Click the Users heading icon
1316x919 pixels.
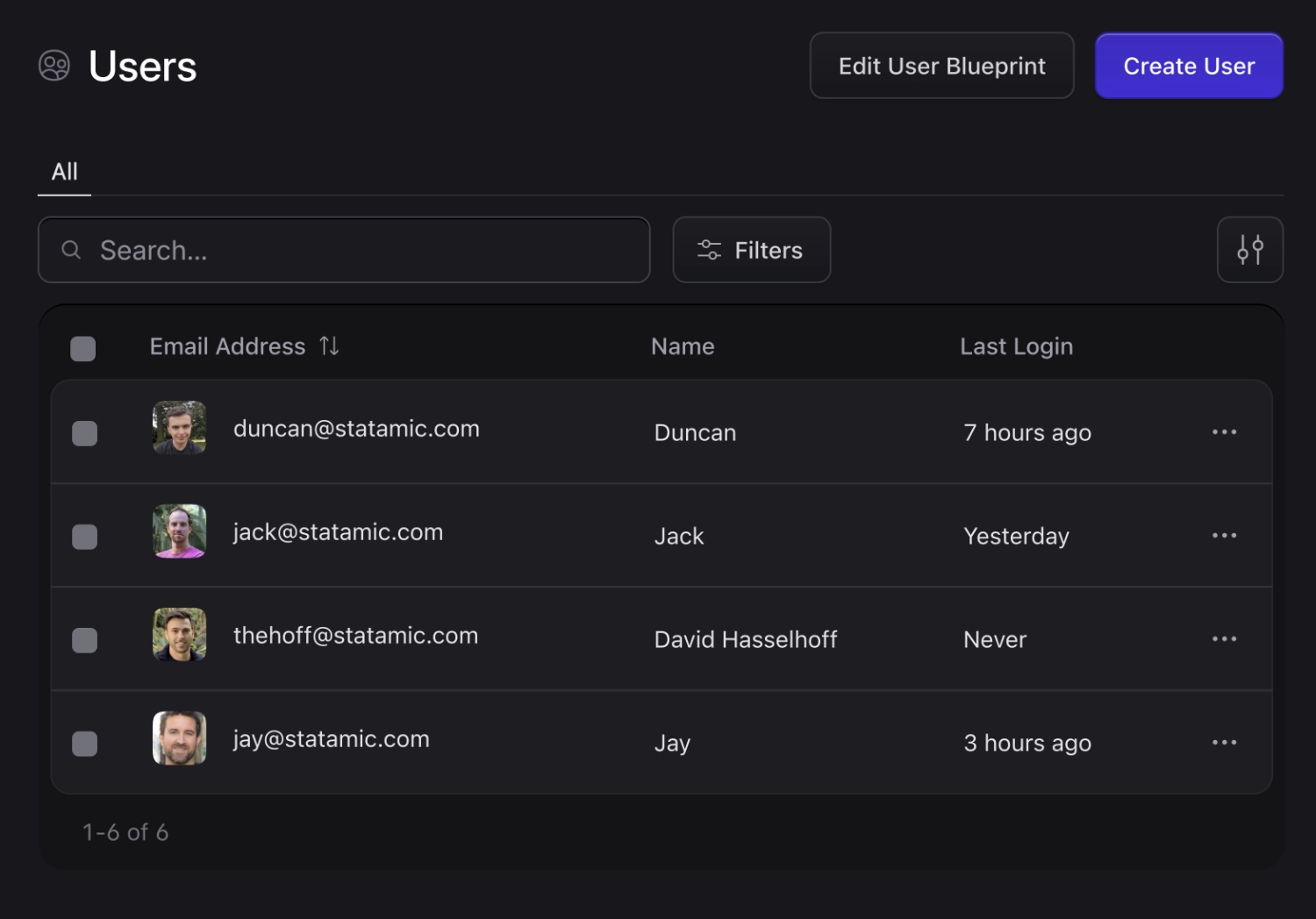[54, 65]
